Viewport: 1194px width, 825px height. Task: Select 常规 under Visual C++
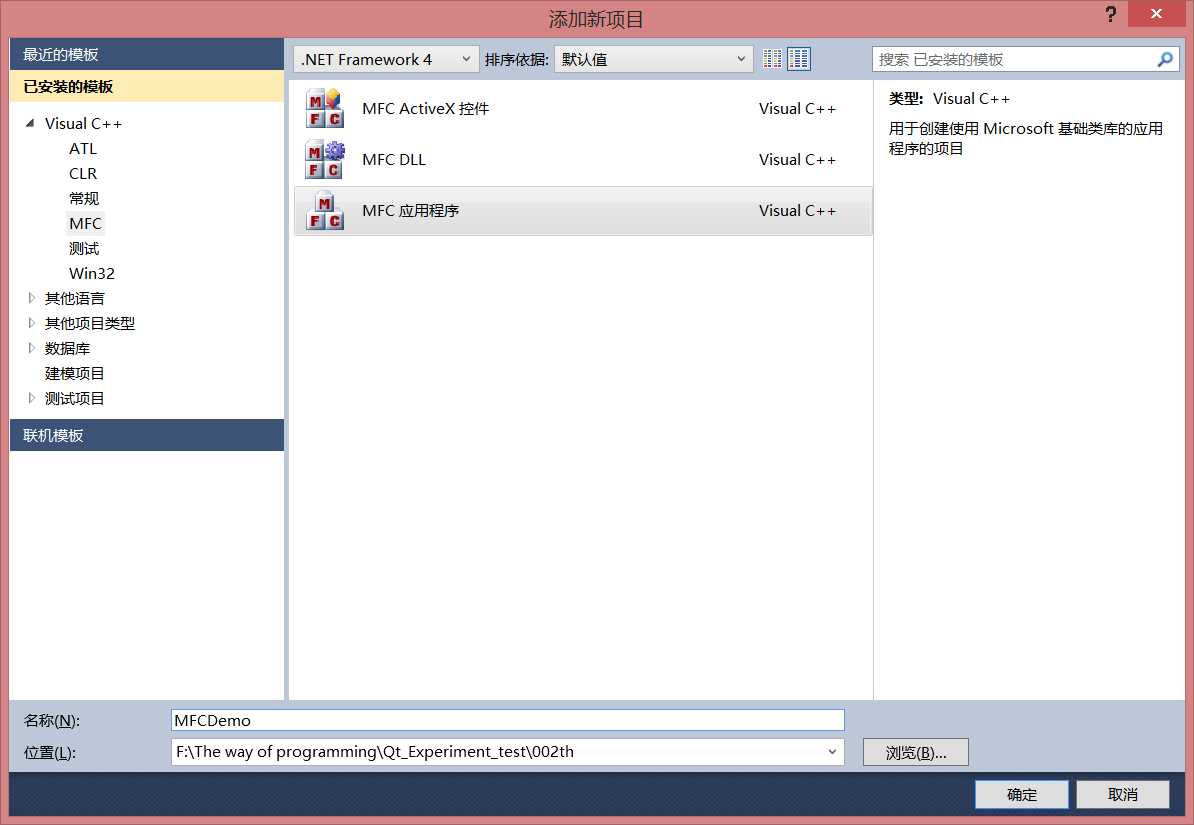[84, 199]
